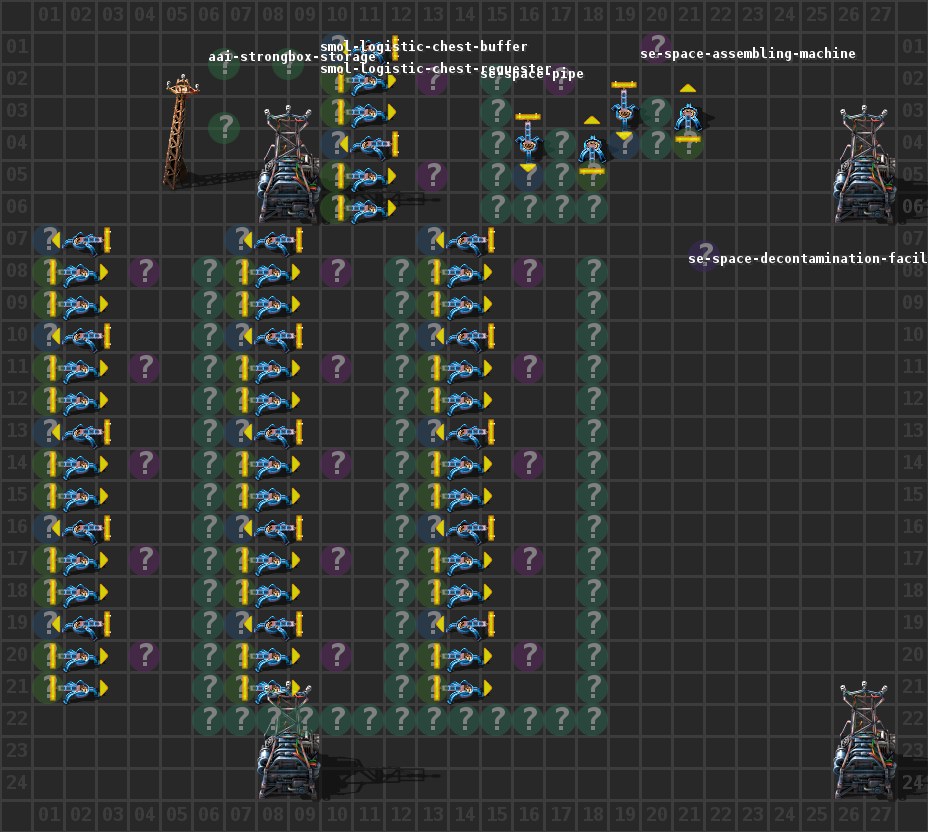Click the steel pylon below row 22 near column 09
Viewport: 928px width, 832px height.
(288, 740)
